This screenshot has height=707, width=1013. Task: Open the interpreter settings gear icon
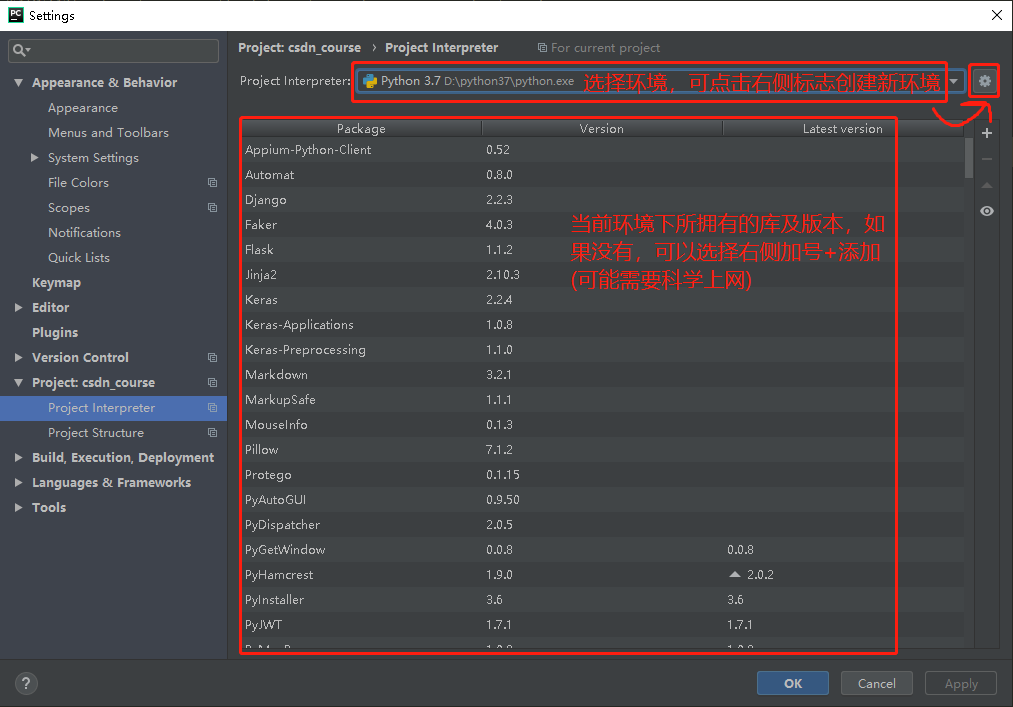pyautogui.click(x=985, y=81)
